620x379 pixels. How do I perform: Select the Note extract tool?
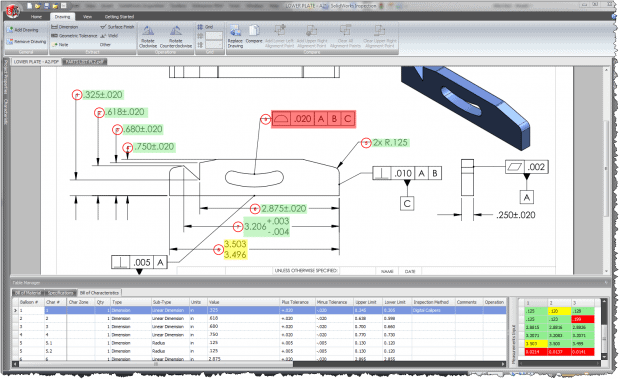coord(60,45)
